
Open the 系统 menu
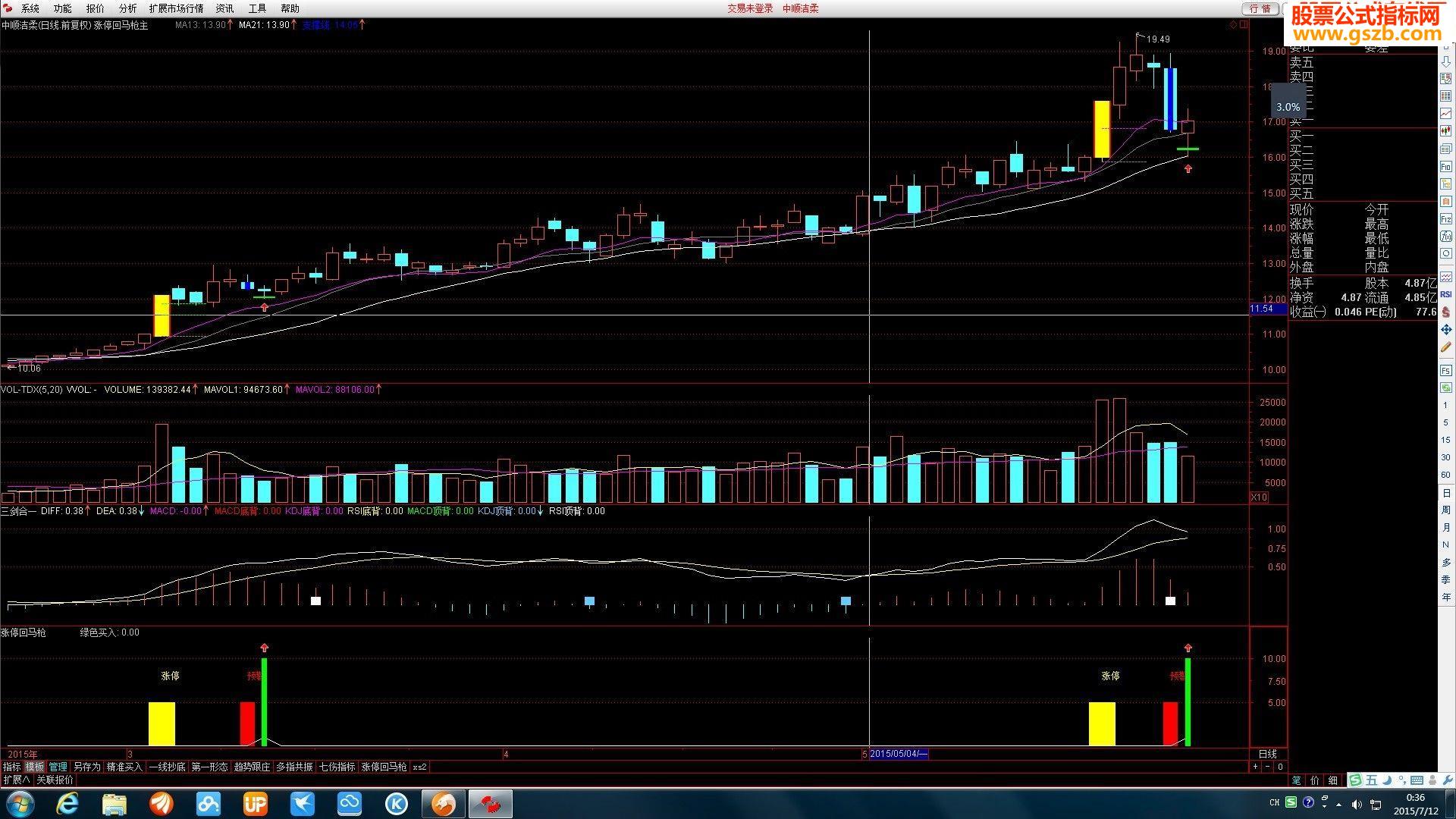[30, 8]
